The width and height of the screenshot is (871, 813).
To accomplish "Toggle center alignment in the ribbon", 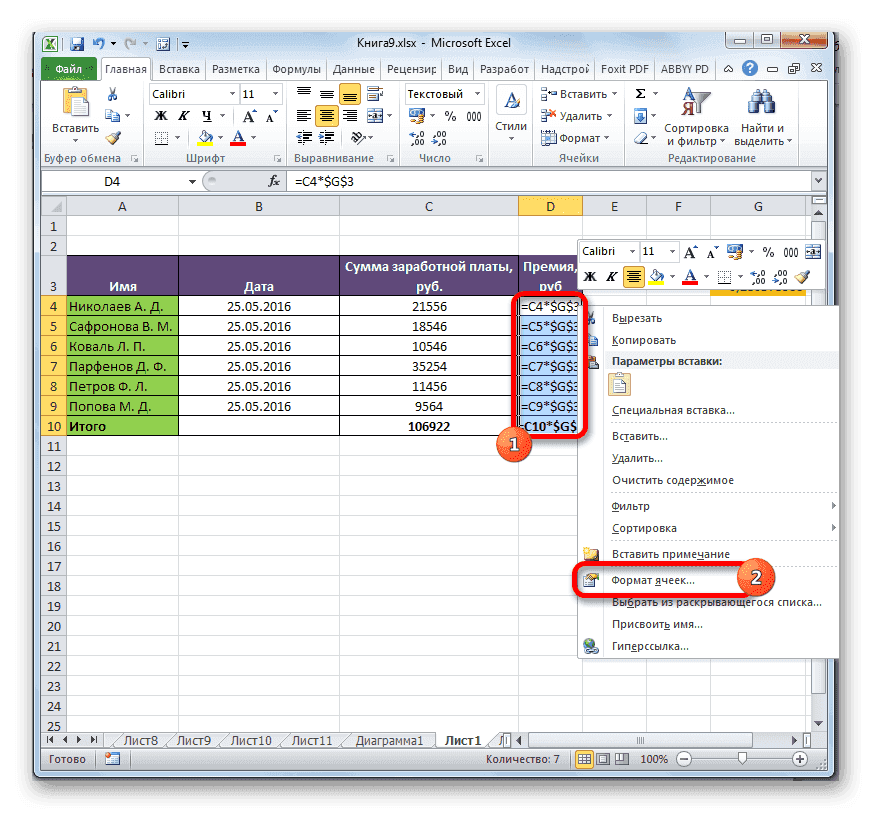I will tap(328, 115).
